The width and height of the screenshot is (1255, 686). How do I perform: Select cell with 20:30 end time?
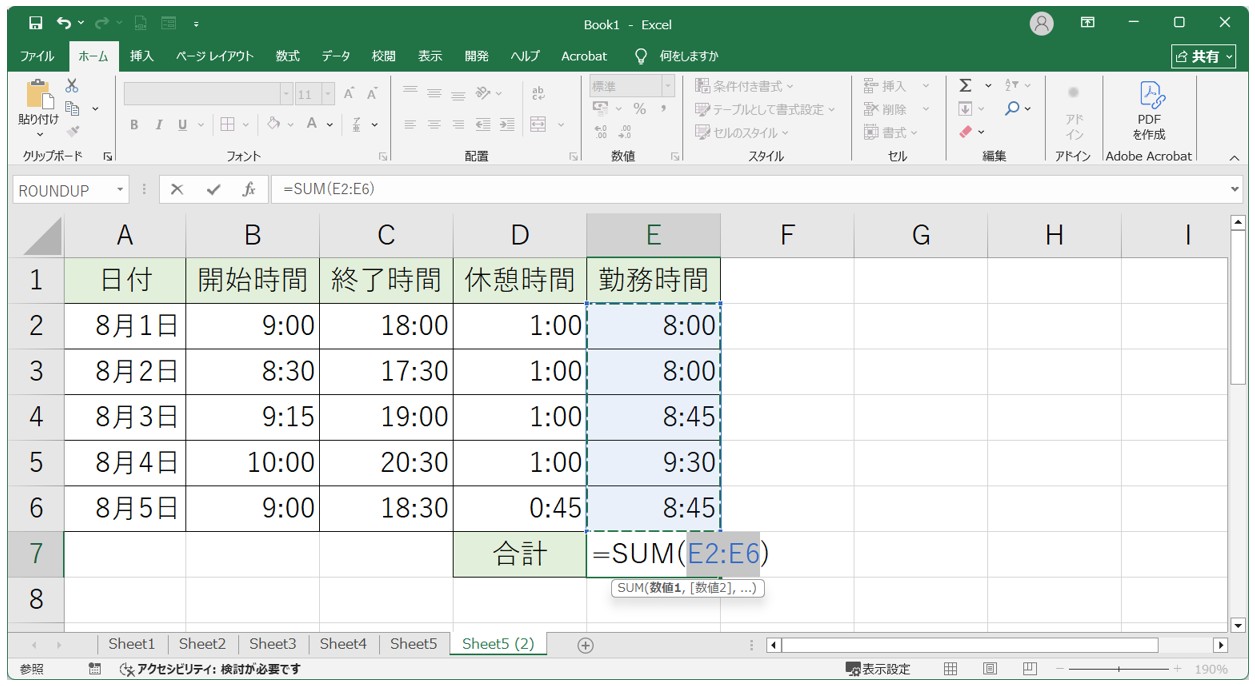point(386,463)
